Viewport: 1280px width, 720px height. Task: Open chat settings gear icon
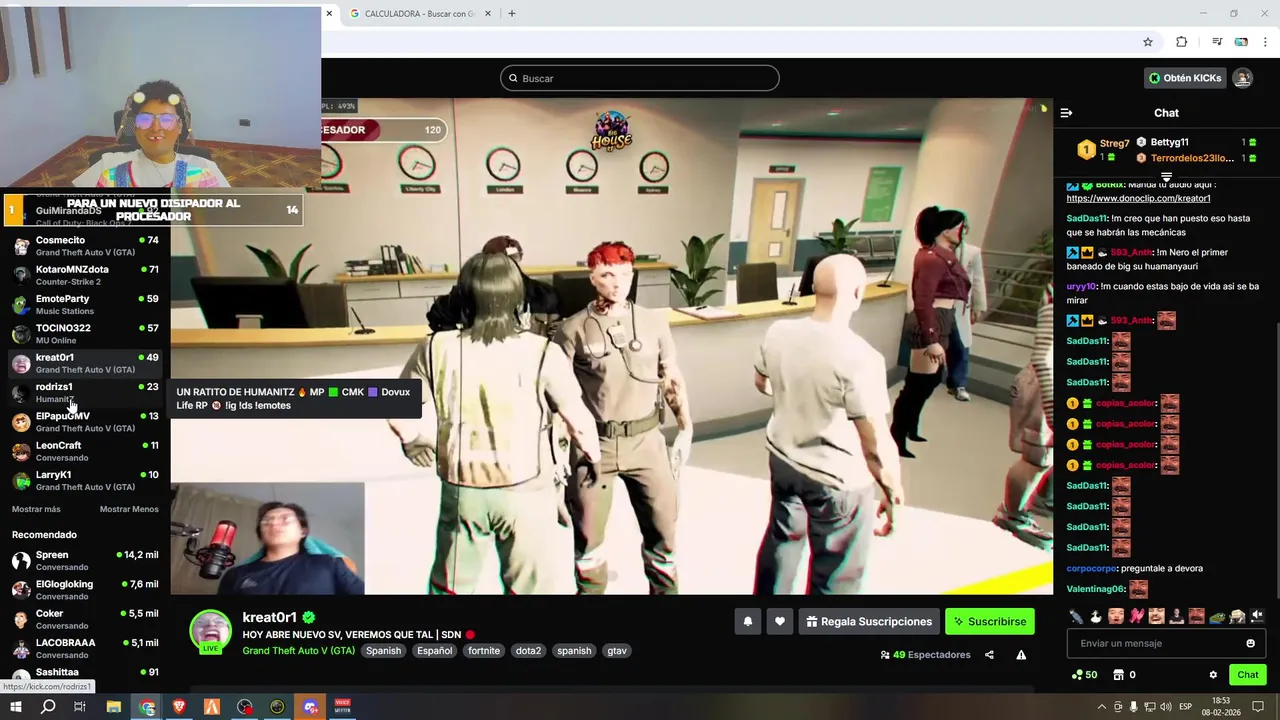1213,675
